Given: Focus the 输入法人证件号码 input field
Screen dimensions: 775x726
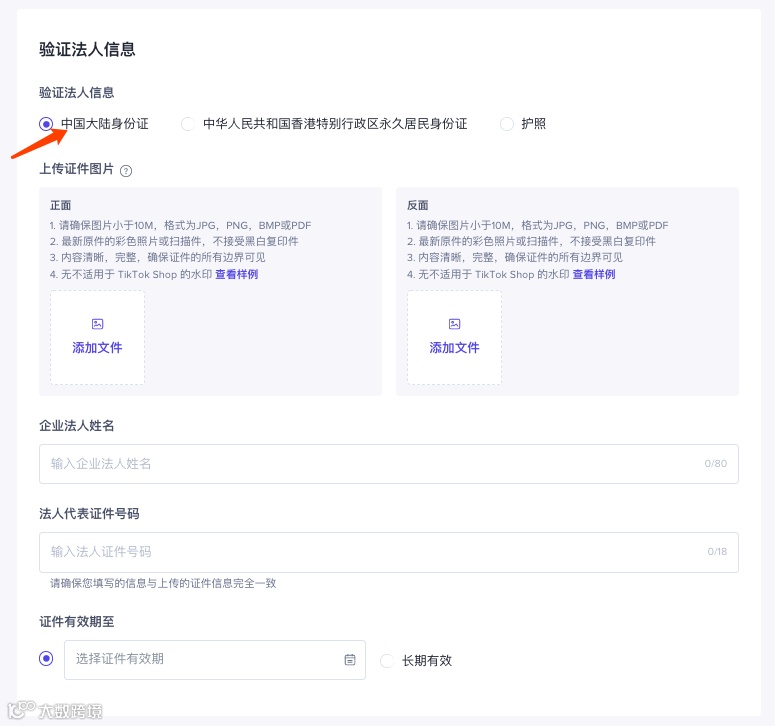Looking at the screenshot, I should [388, 552].
